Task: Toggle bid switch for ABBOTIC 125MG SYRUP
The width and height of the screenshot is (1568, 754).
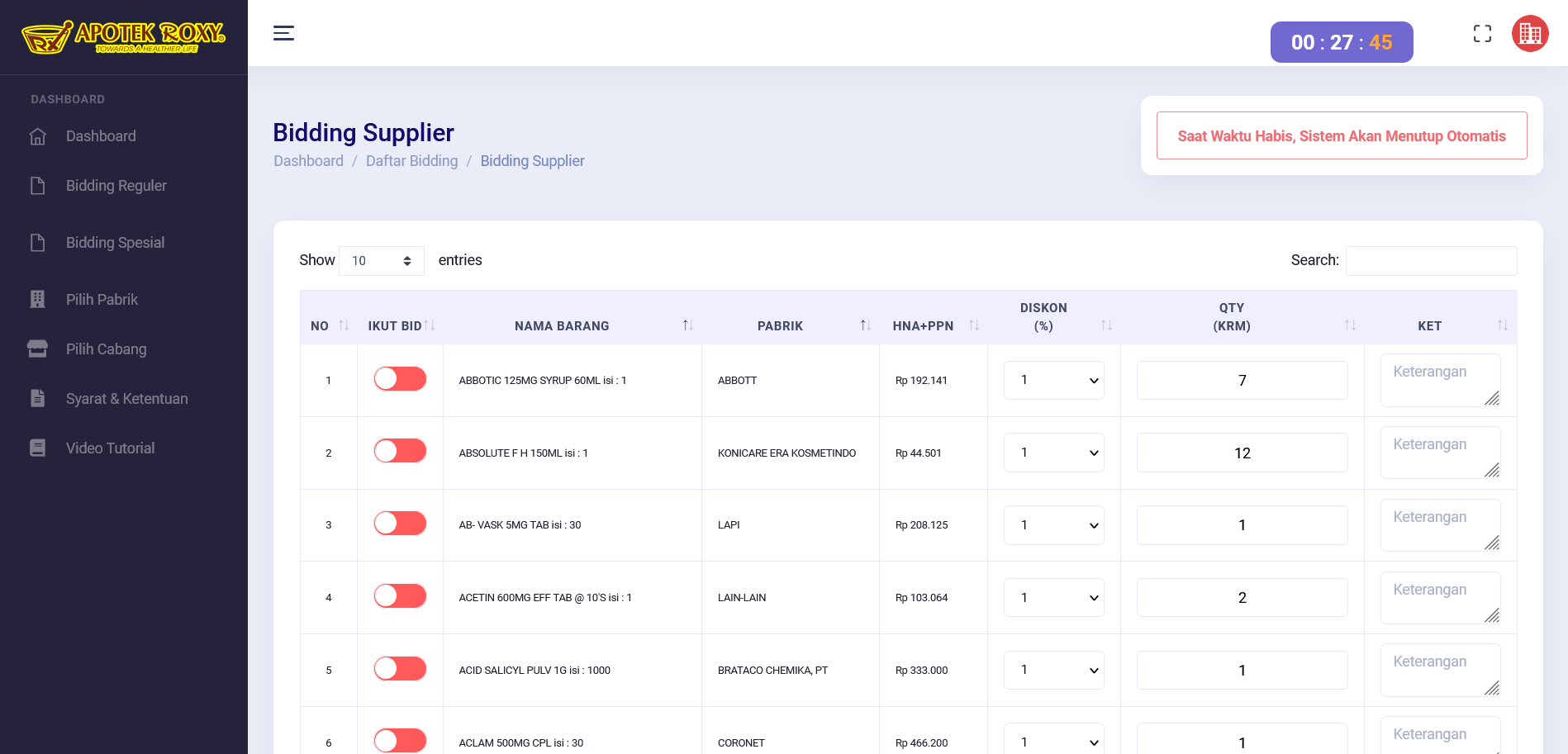Action: [400, 379]
